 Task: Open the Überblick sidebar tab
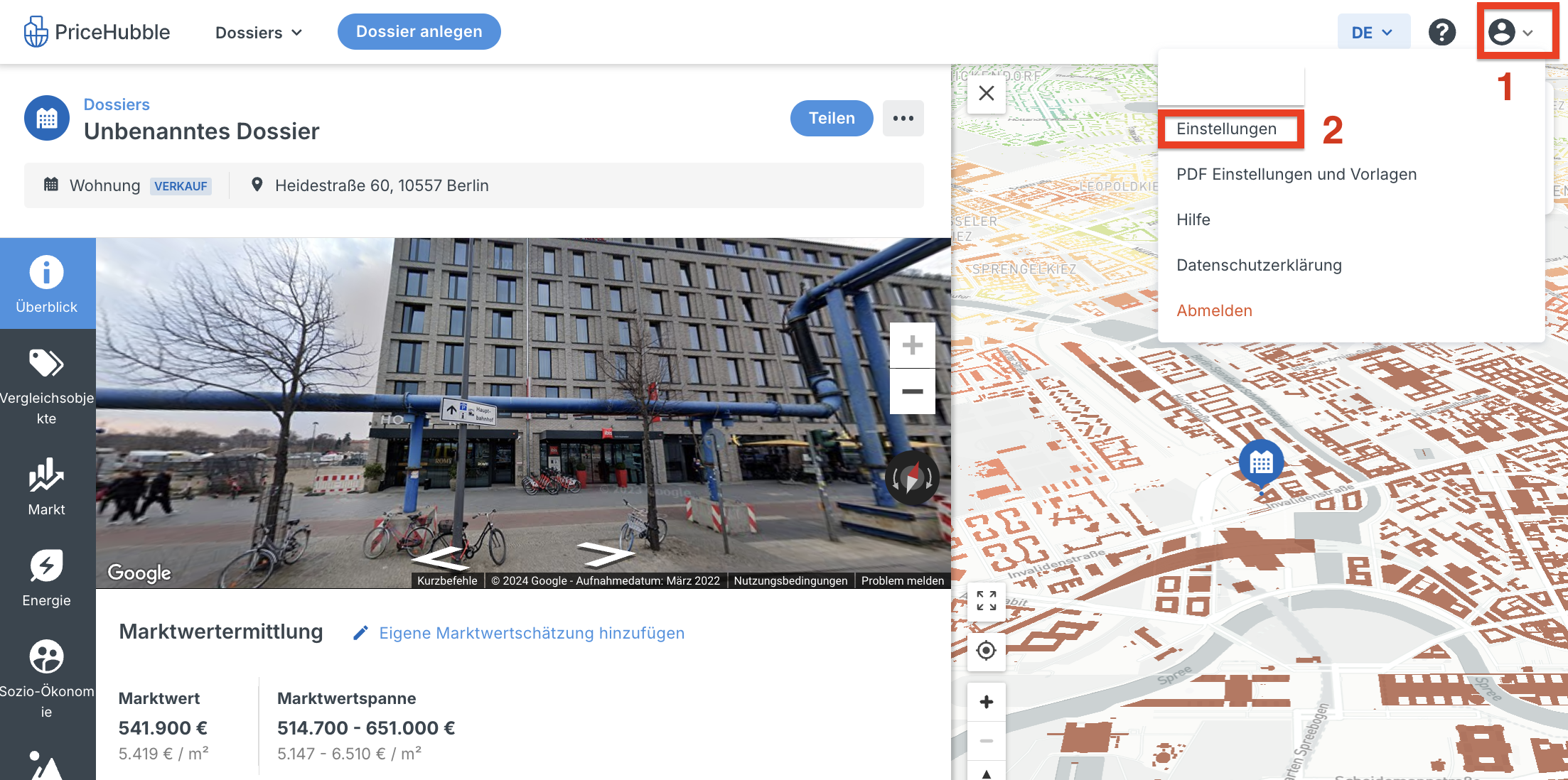coord(47,283)
